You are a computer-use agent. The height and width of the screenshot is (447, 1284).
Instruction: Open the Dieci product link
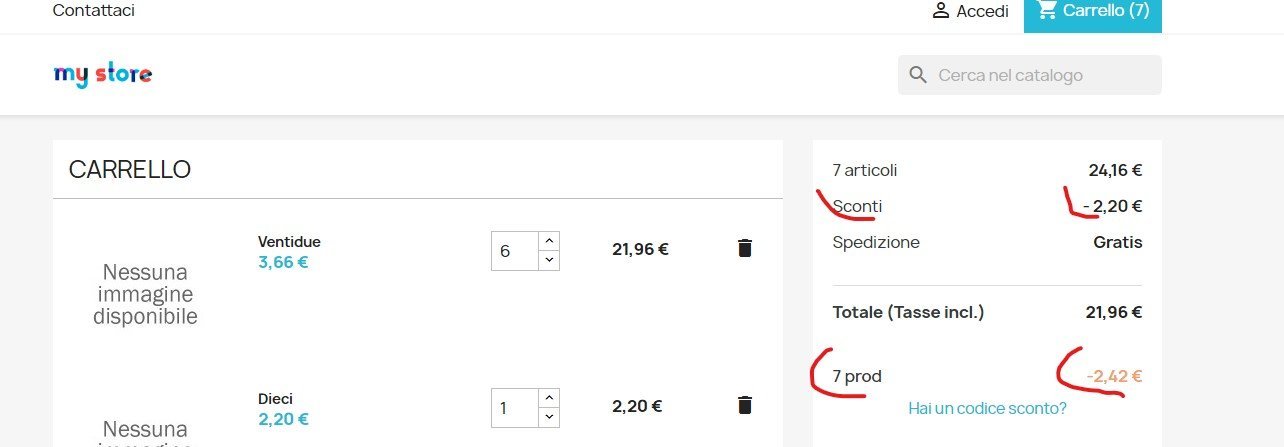coord(275,398)
